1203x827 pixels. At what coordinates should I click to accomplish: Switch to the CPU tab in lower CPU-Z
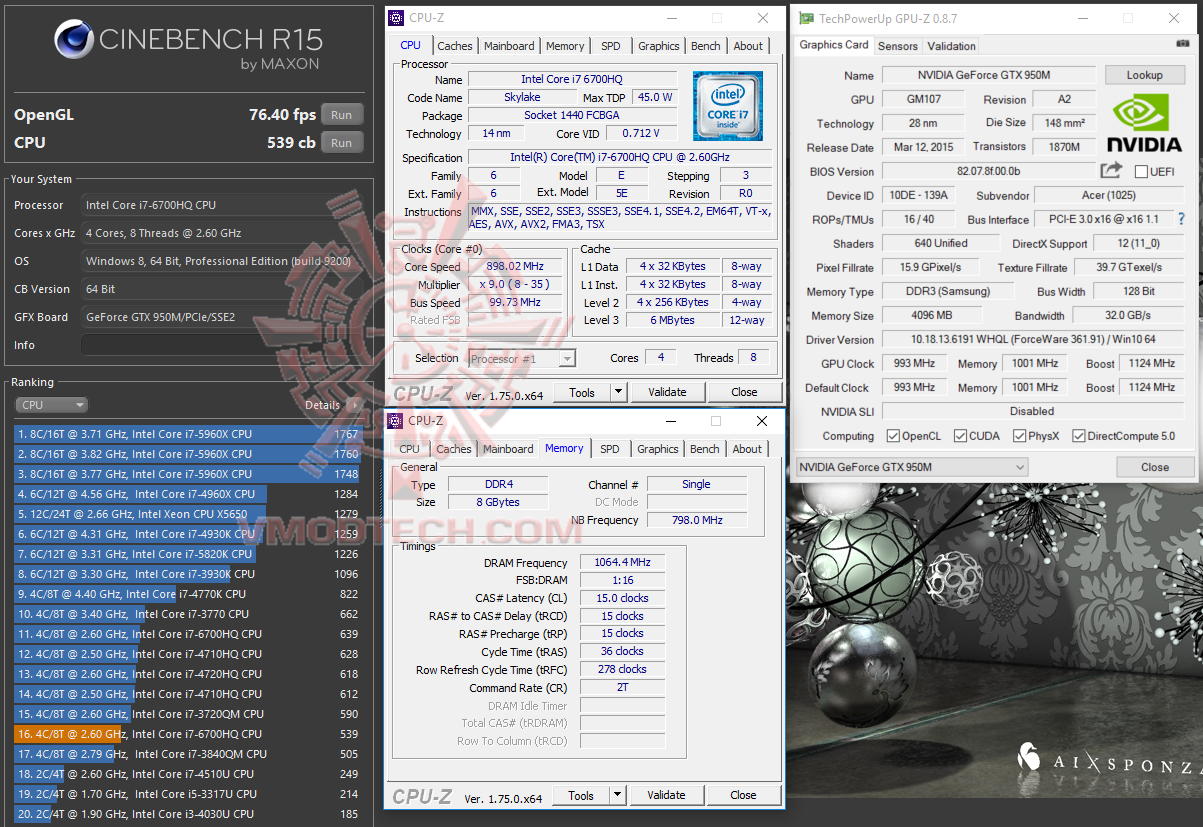point(410,449)
